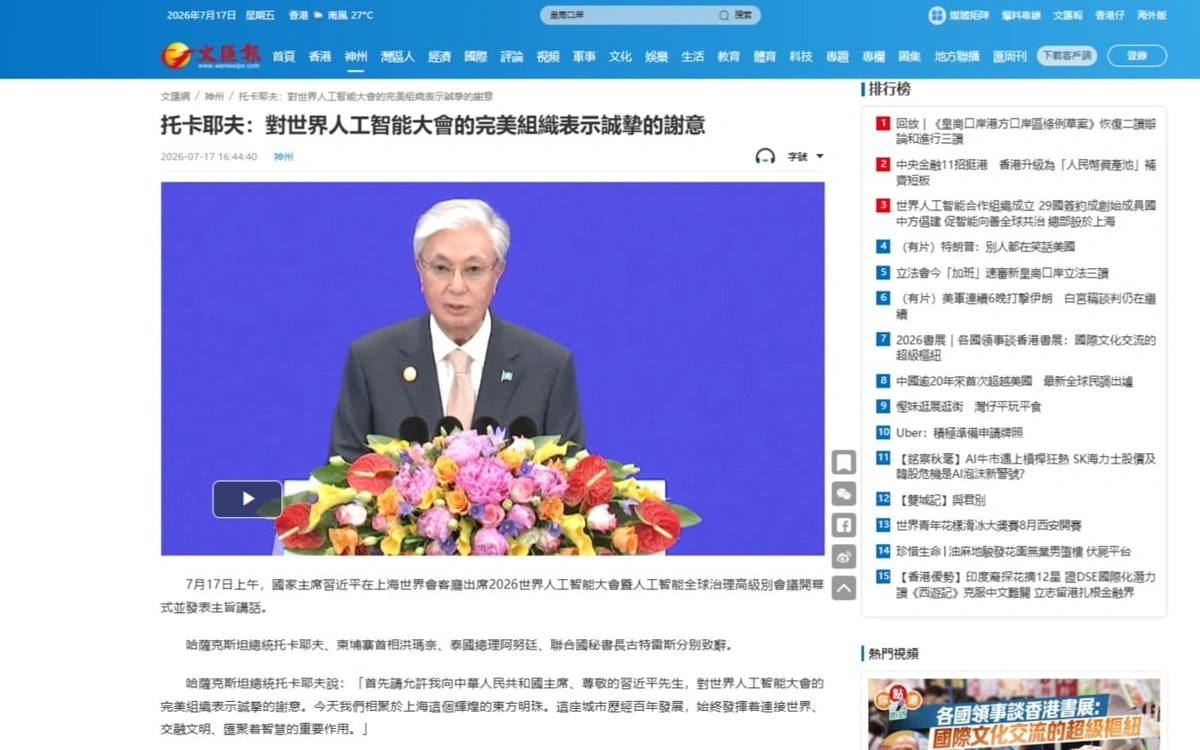Open the 字號 font size dropdown
Viewport: 1200px width, 750px height.
[x=805, y=156]
